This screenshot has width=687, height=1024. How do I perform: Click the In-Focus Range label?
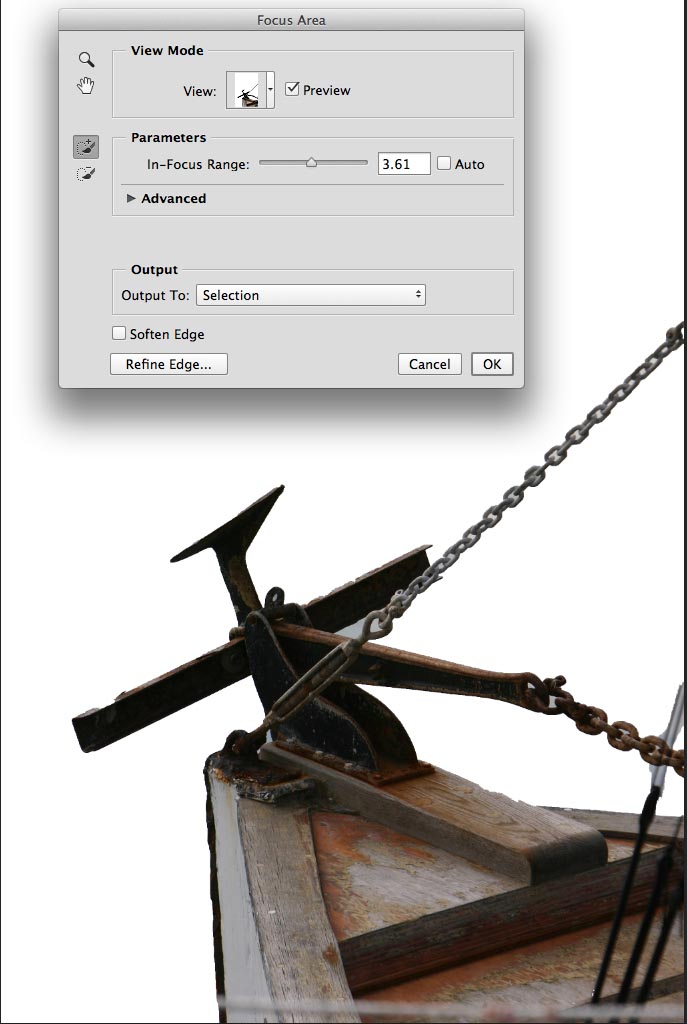(x=199, y=165)
